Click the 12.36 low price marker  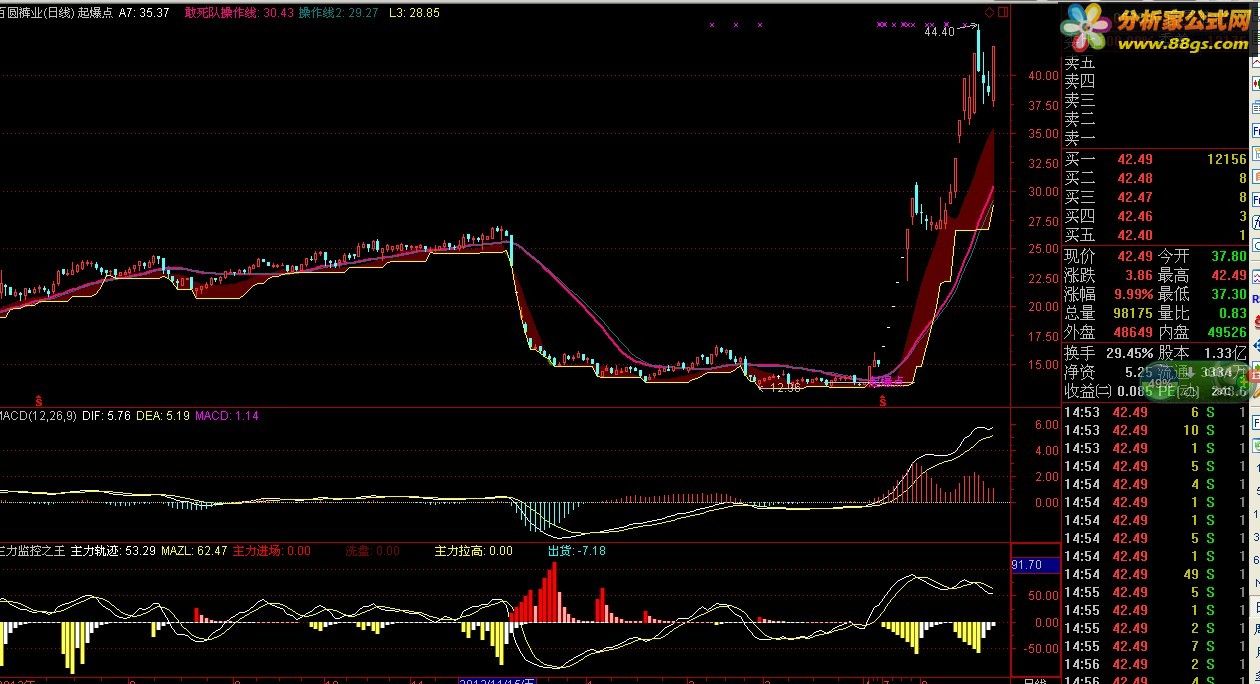[x=785, y=388]
